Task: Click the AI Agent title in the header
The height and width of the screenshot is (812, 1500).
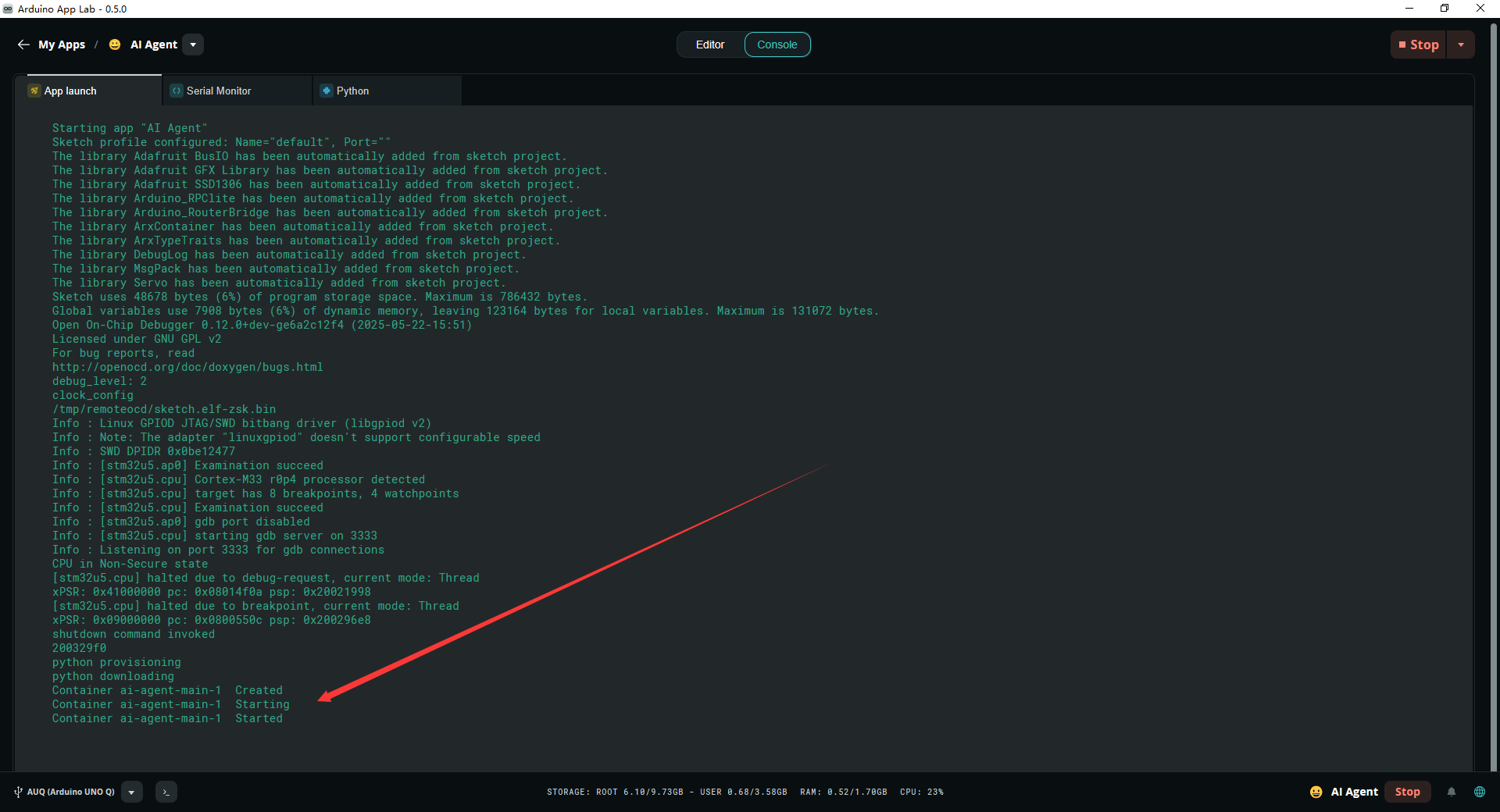Action: tap(154, 45)
